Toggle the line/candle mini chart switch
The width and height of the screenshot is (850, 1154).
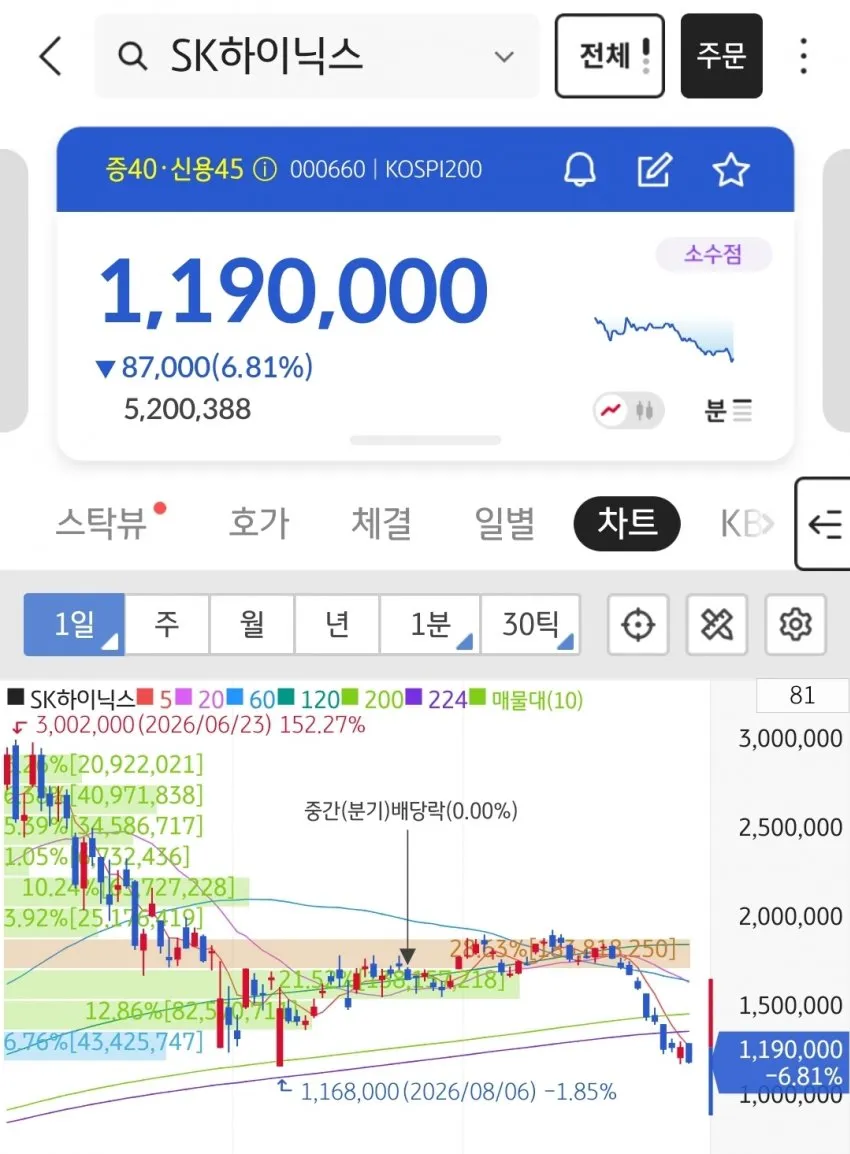628,410
